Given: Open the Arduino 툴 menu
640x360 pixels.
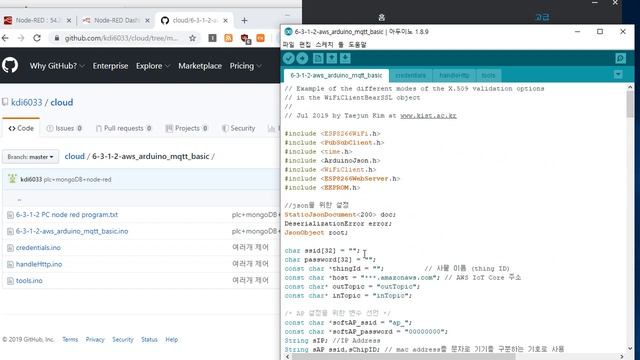Looking at the screenshot, I should click(x=341, y=44).
